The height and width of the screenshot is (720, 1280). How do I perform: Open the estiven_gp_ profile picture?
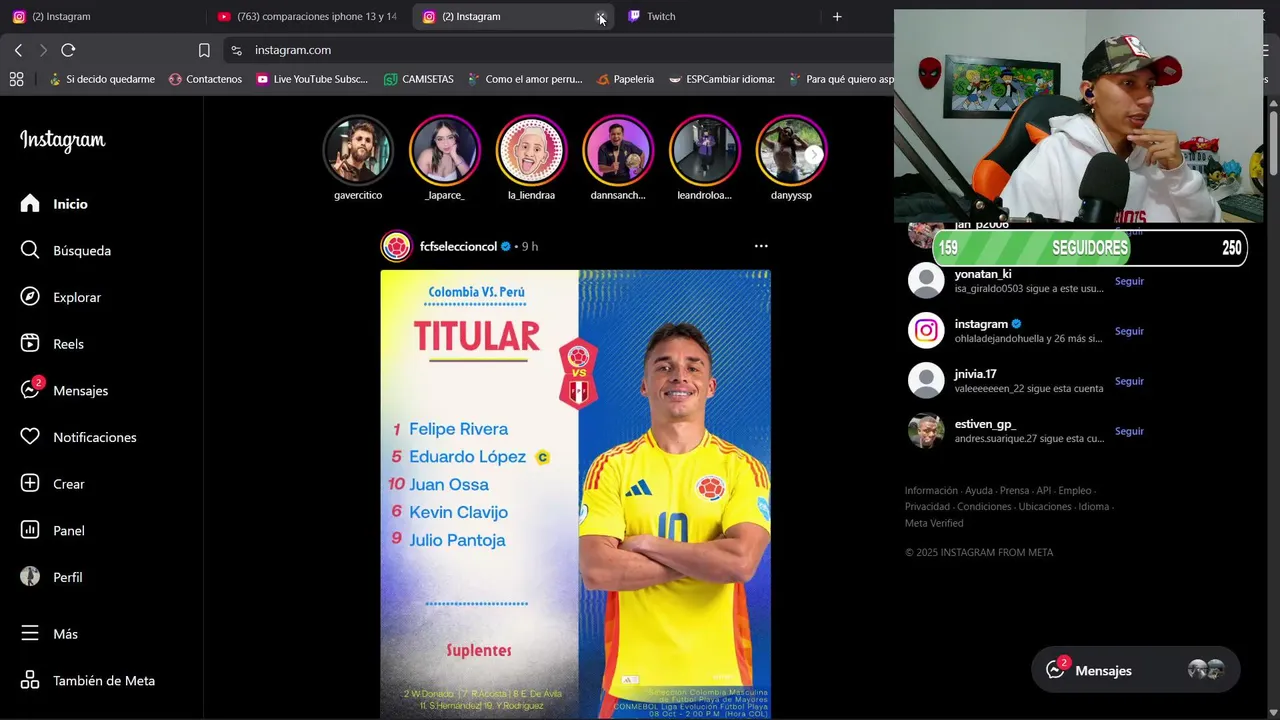pos(926,431)
